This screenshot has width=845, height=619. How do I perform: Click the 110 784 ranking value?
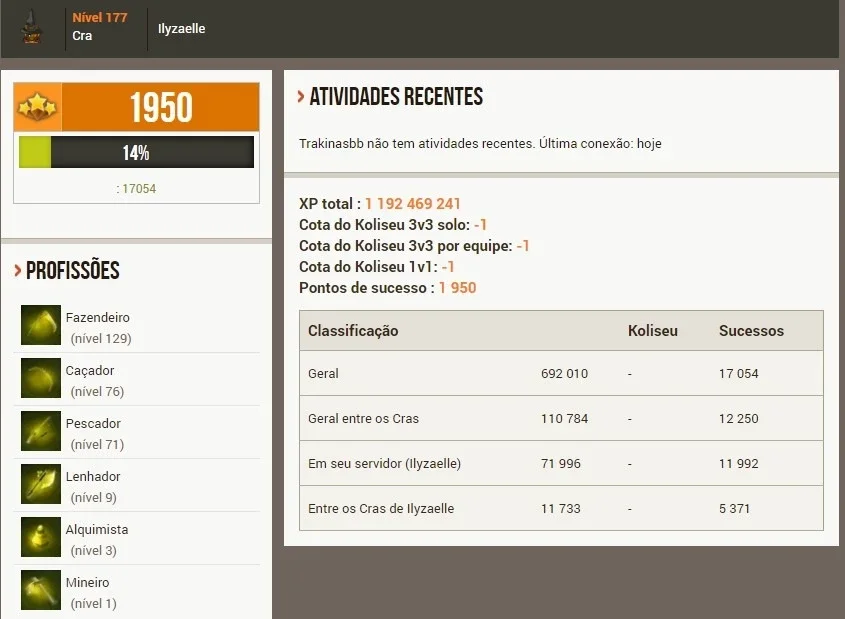click(x=564, y=419)
